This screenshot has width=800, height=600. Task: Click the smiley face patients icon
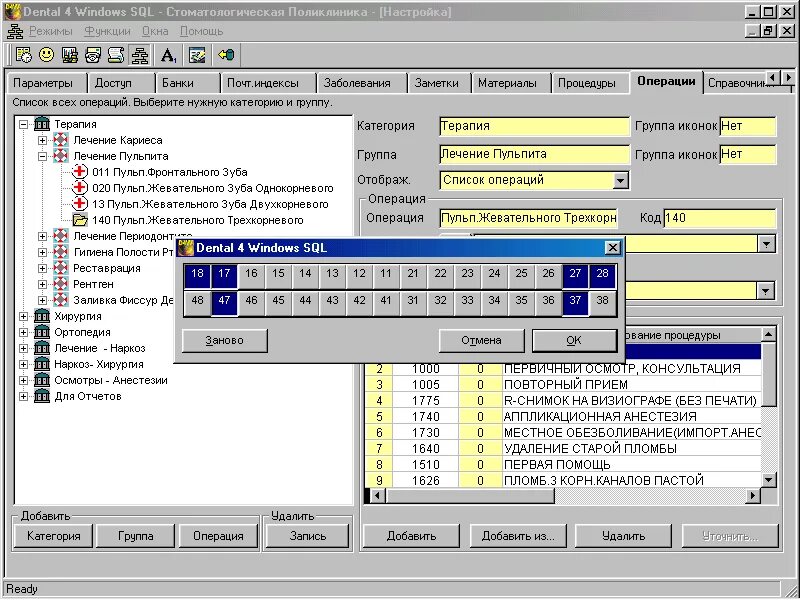click(46, 55)
